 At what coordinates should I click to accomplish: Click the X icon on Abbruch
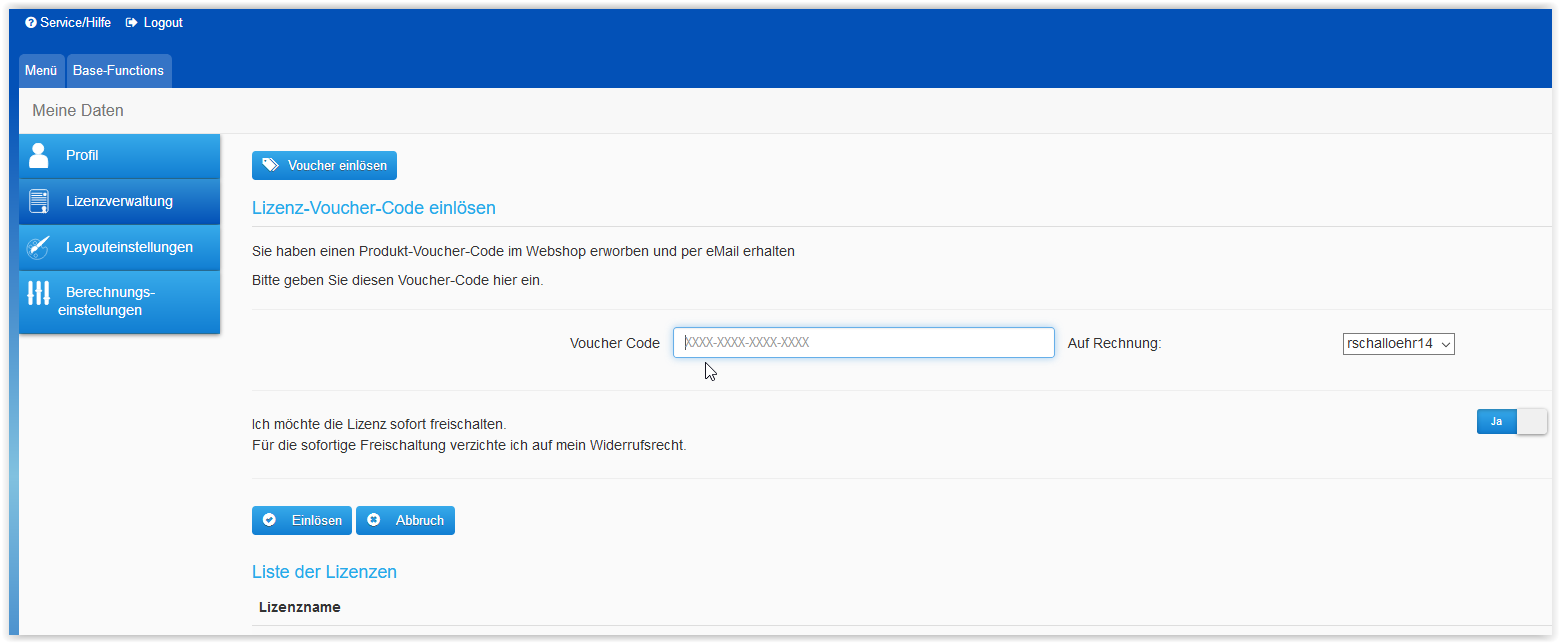click(374, 520)
